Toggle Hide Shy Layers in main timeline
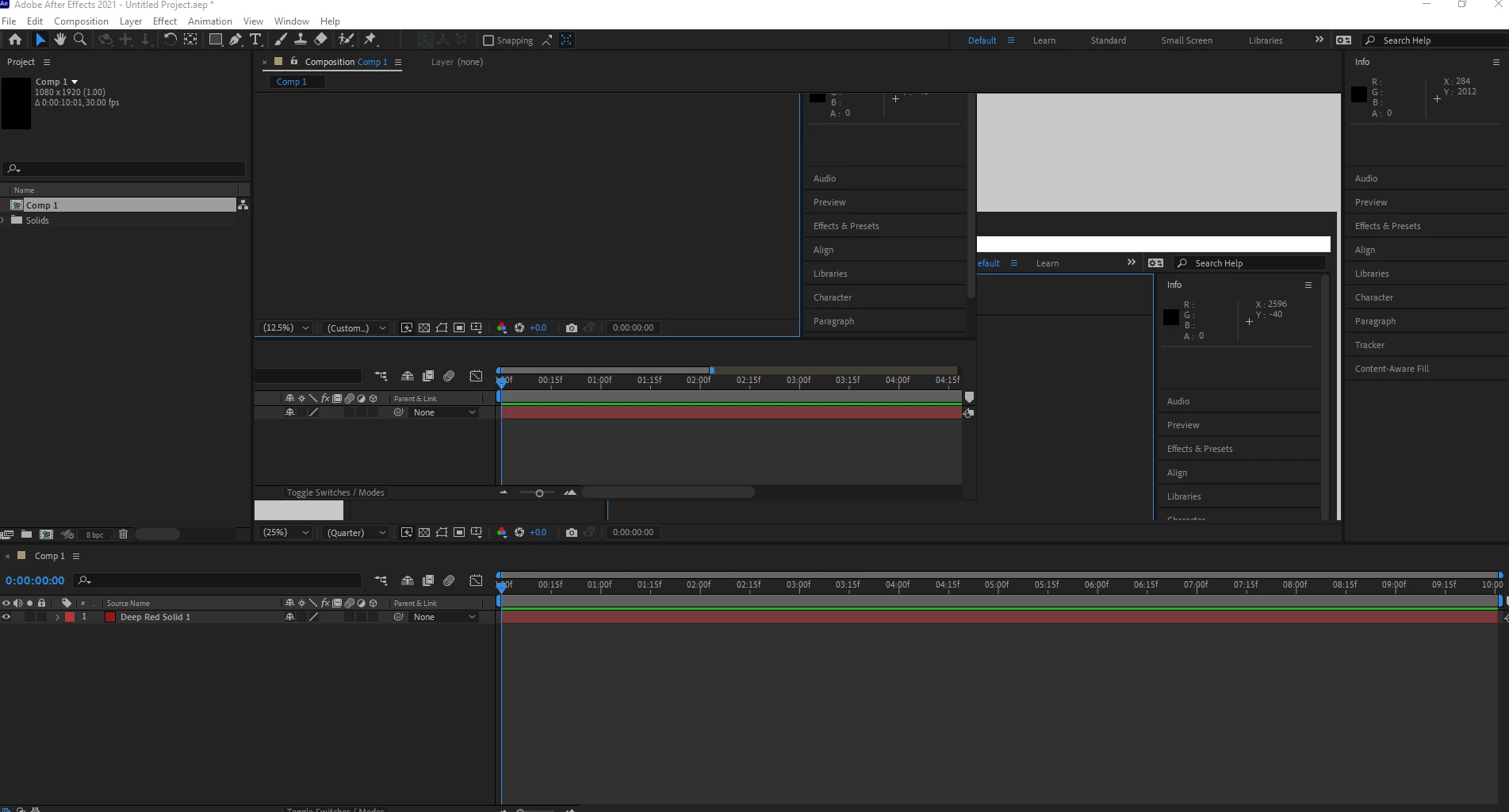 tap(408, 580)
